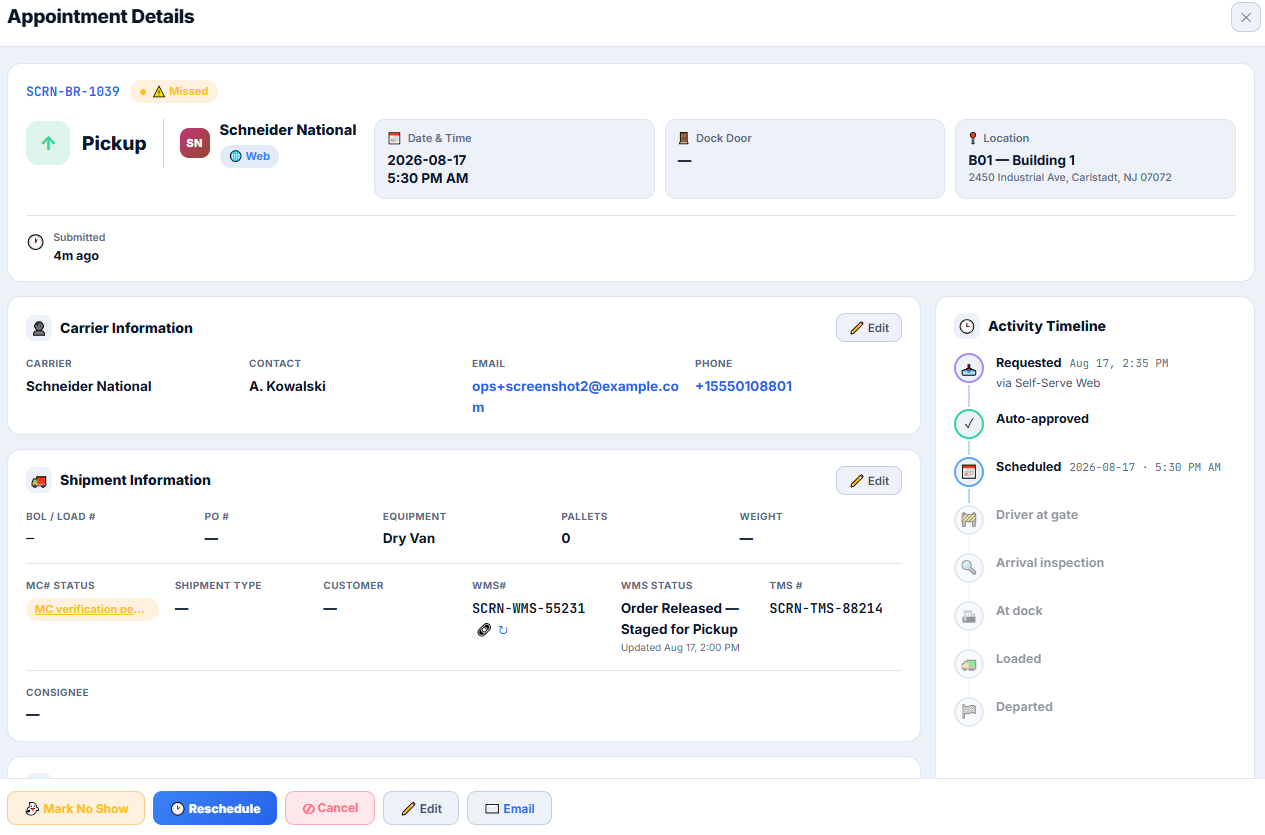Screen dimensions: 1265x835
Task: Click the Arrival inspection magnifier icon
Action: point(968,568)
